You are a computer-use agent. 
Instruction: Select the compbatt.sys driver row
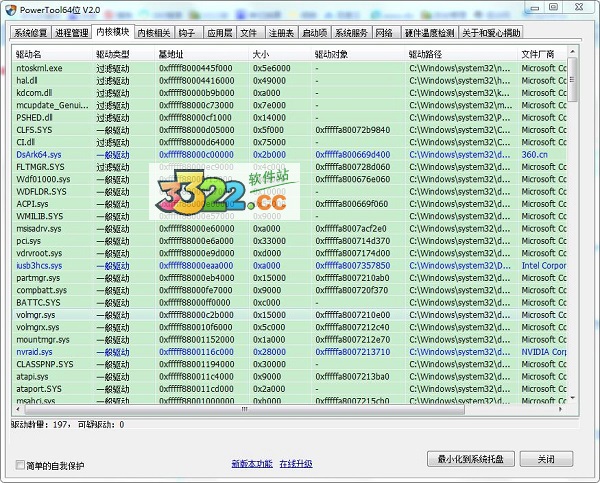(290, 290)
